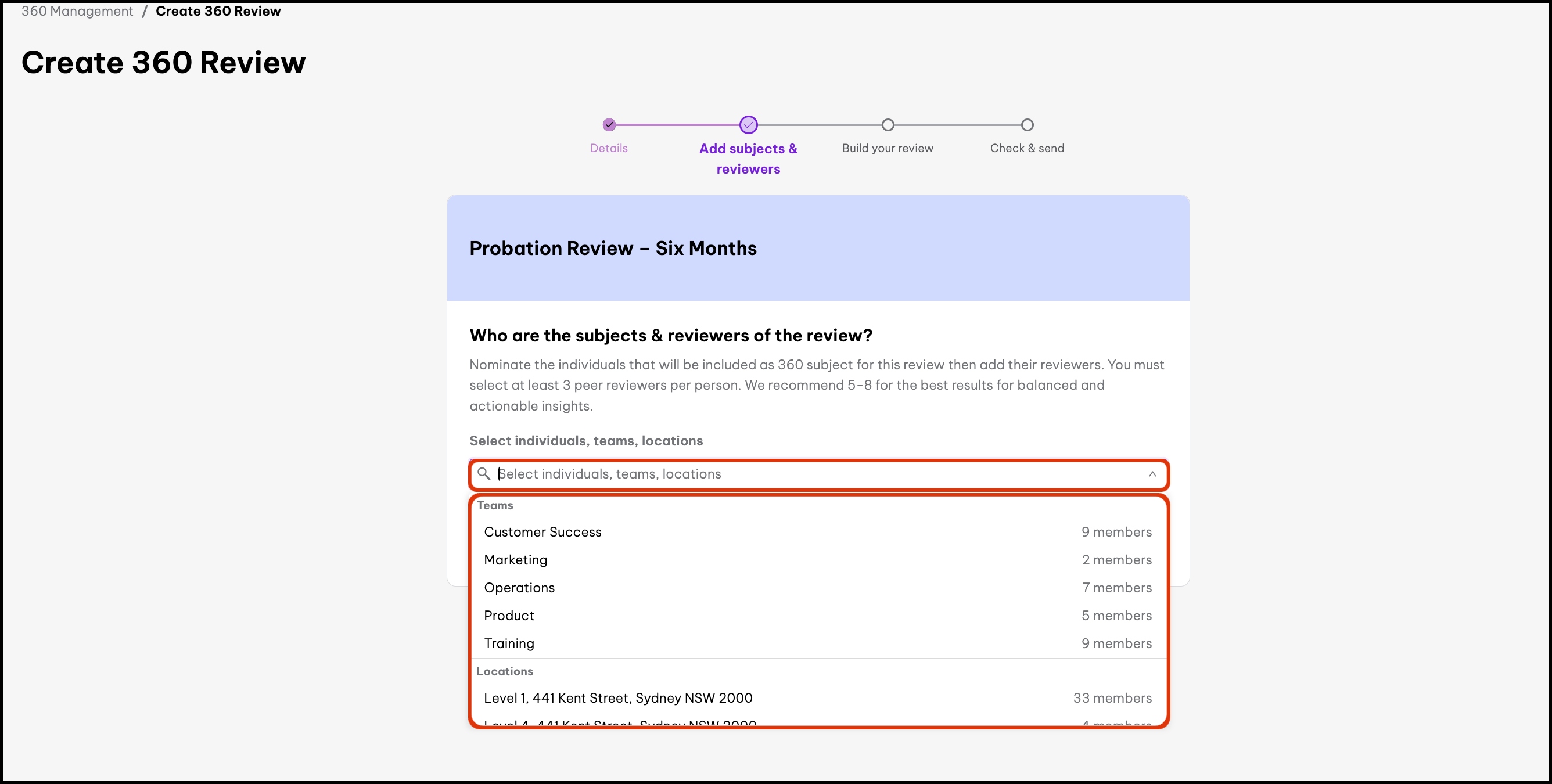The height and width of the screenshot is (784, 1552).
Task: Click the search magnifier icon
Action: [483, 474]
